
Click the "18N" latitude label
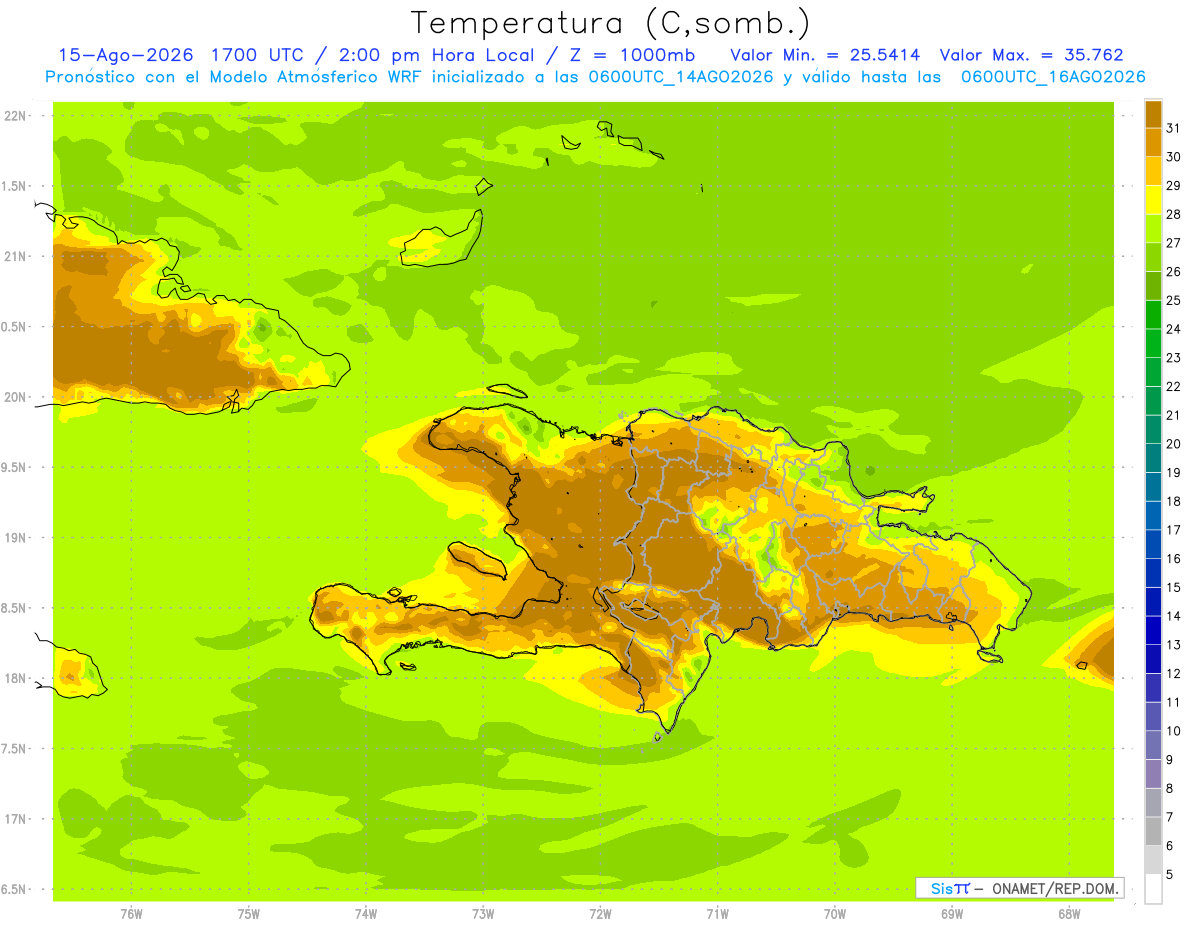pos(15,678)
